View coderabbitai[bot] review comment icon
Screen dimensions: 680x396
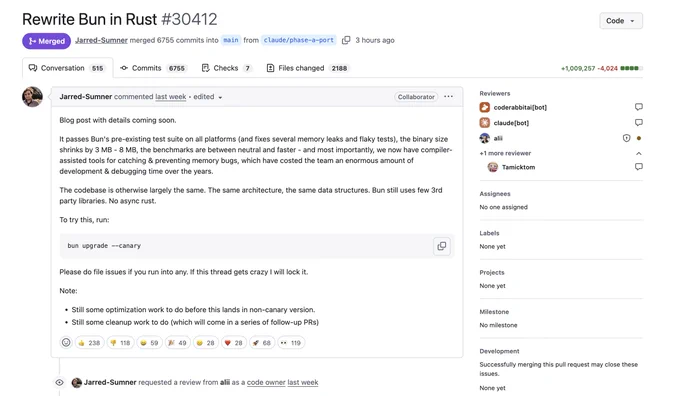click(638, 107)
